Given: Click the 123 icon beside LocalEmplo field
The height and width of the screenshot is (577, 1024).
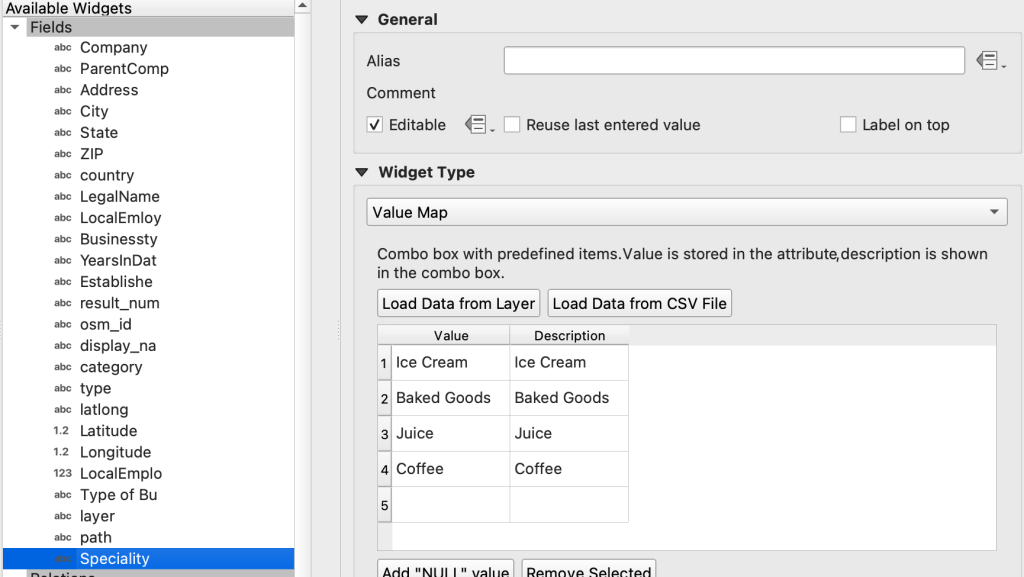Looking at the screenshot, I should pyautogui.click(x=62, y=474).
